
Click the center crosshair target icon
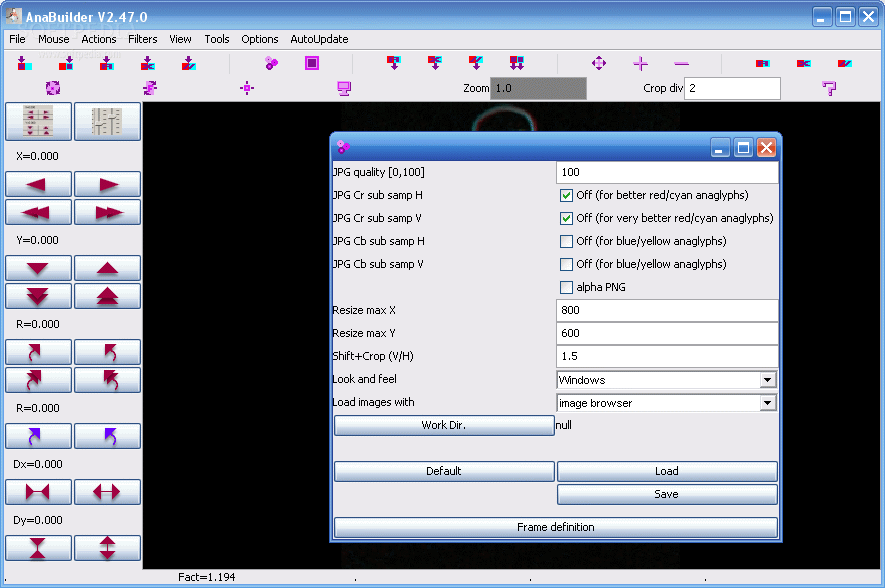coord(247,88)
